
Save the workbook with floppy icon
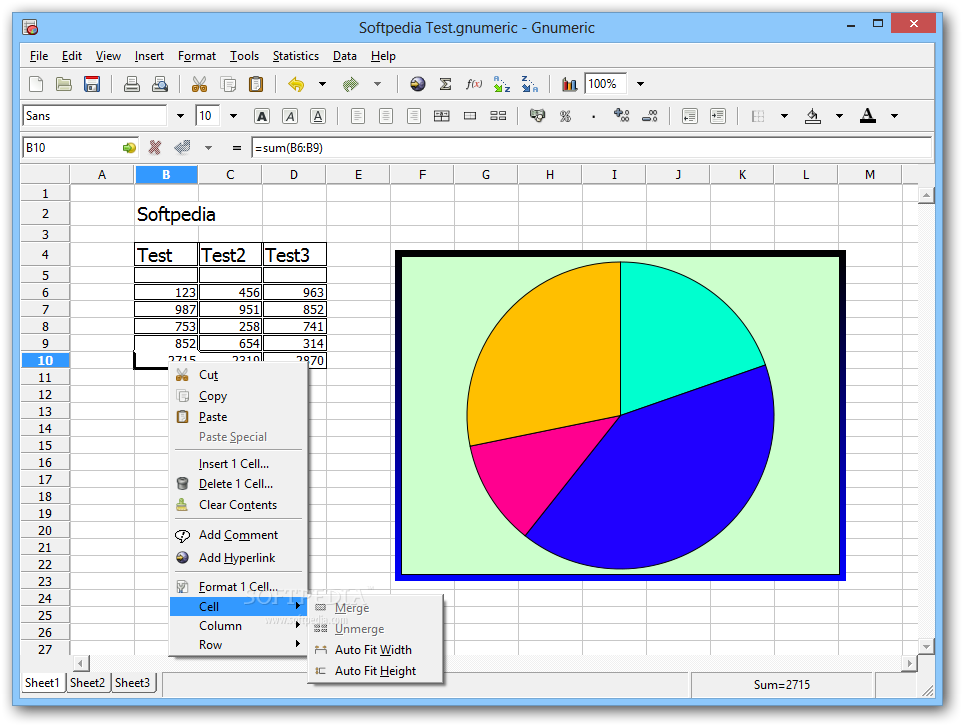92,84
